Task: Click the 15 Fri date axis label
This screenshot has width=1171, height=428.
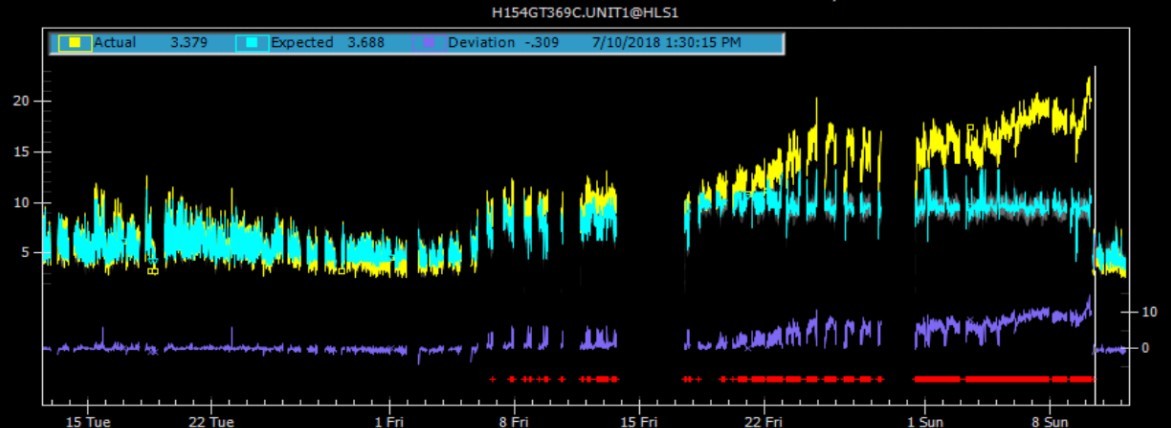Action: [x=640, y=421]
